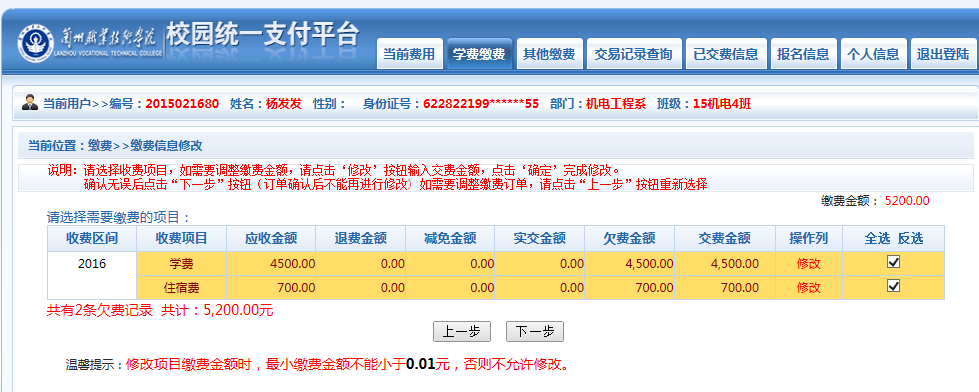
Task: Click the 学费 fee item cell
Action: click(x=182, y=264)
